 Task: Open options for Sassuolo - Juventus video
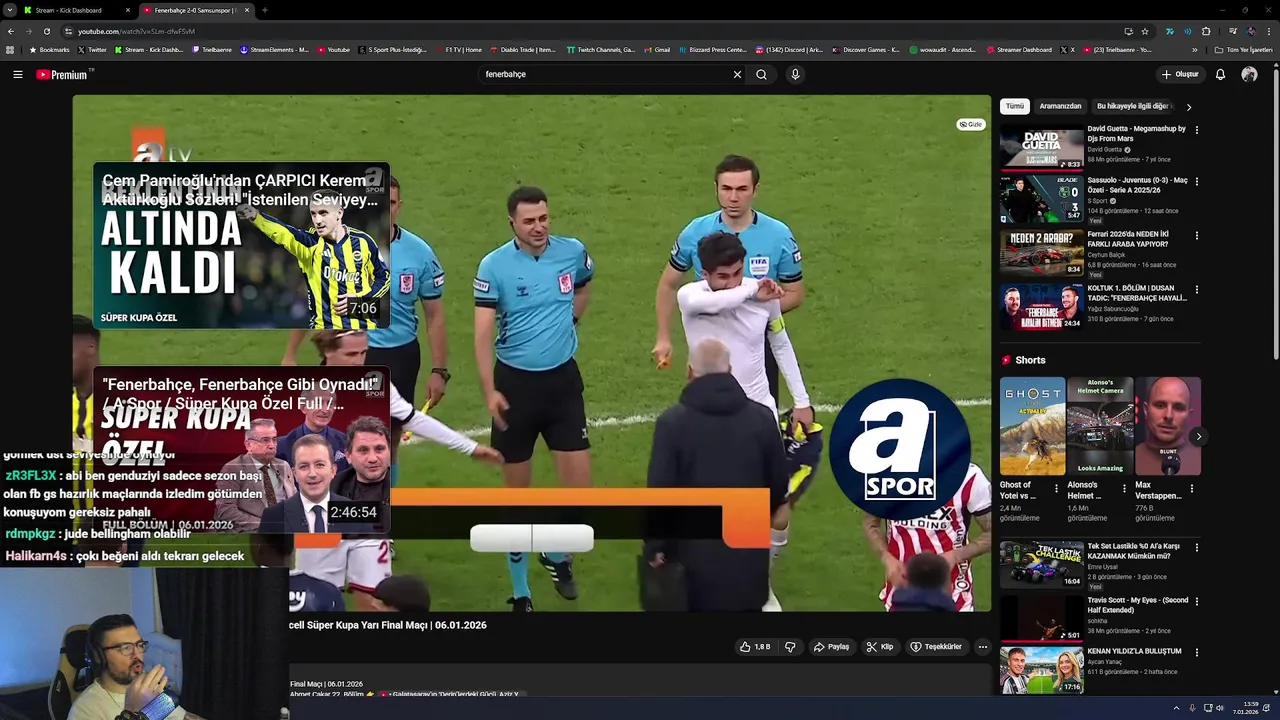pyautogui.click(x=1196, y=182)
